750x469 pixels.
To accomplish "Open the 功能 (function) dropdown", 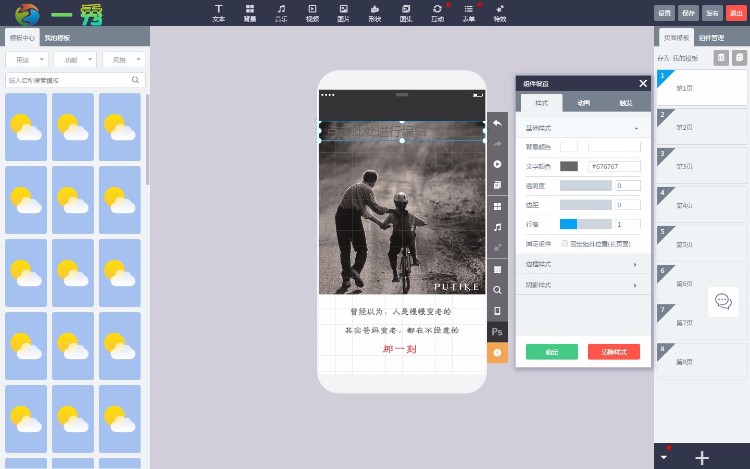I will [75, 59].
